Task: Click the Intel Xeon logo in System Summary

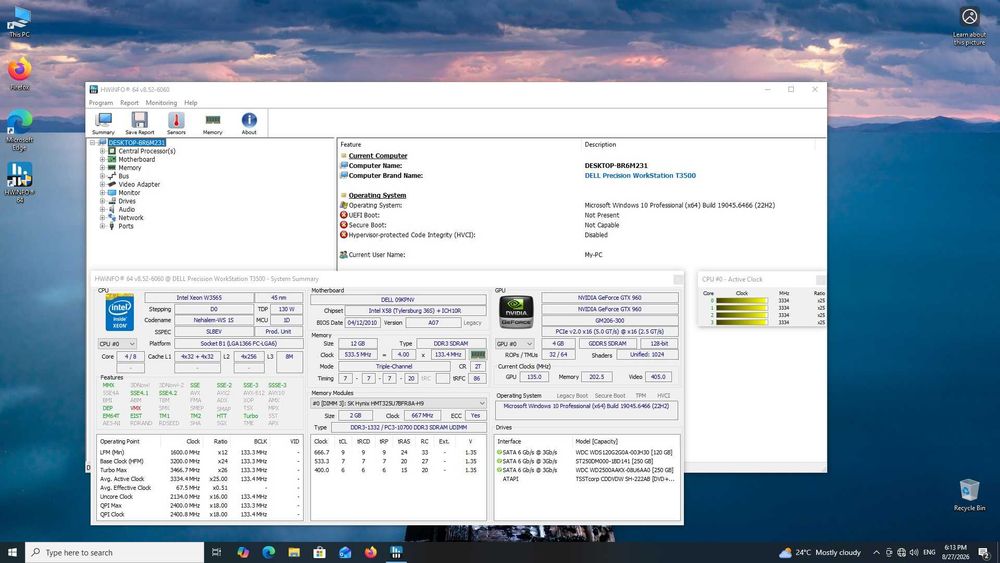Action: (x=120, y=312)
